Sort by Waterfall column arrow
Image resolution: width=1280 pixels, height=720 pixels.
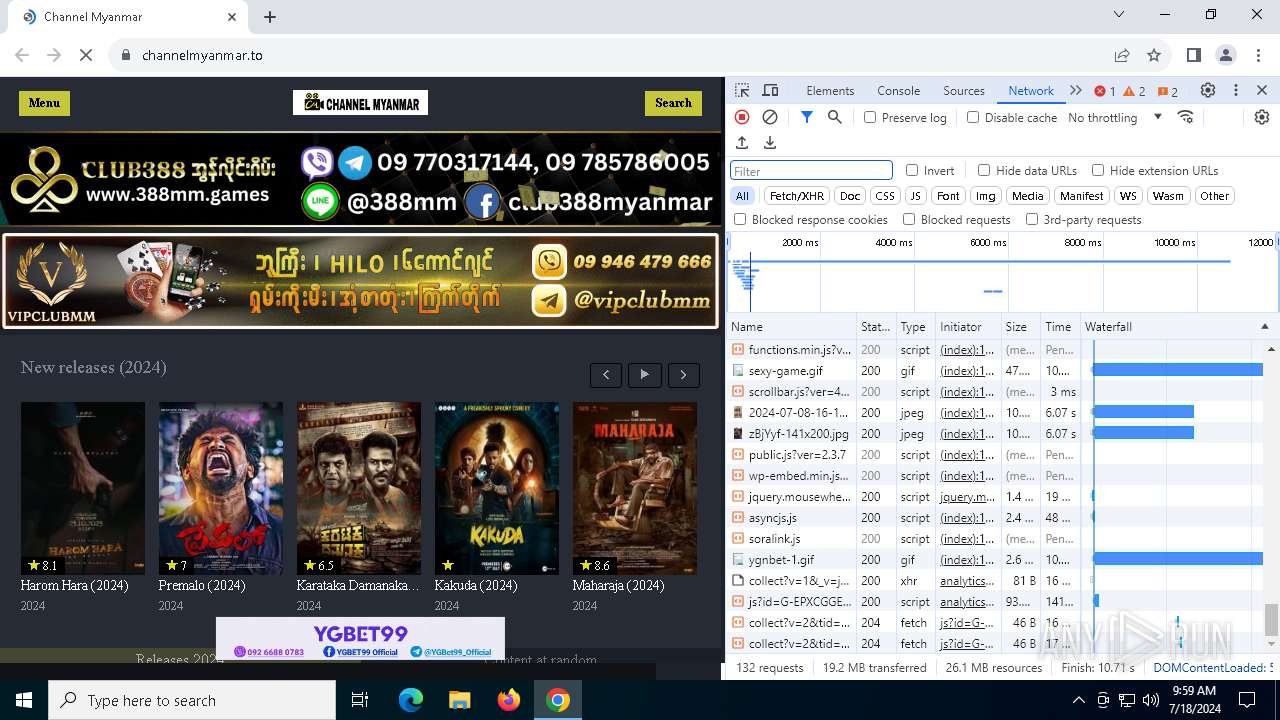[1264, 326]
